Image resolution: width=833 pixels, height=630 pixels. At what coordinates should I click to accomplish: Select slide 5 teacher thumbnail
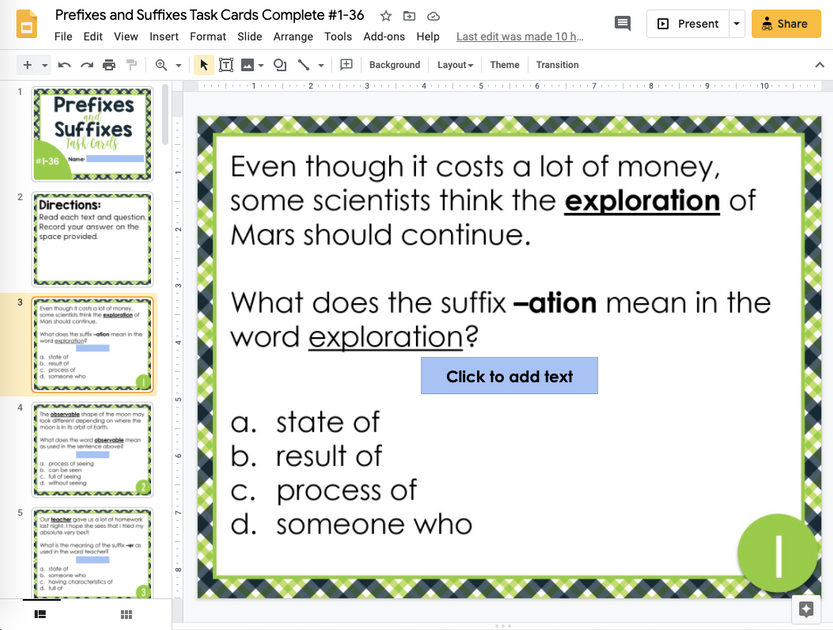[92, 552]
